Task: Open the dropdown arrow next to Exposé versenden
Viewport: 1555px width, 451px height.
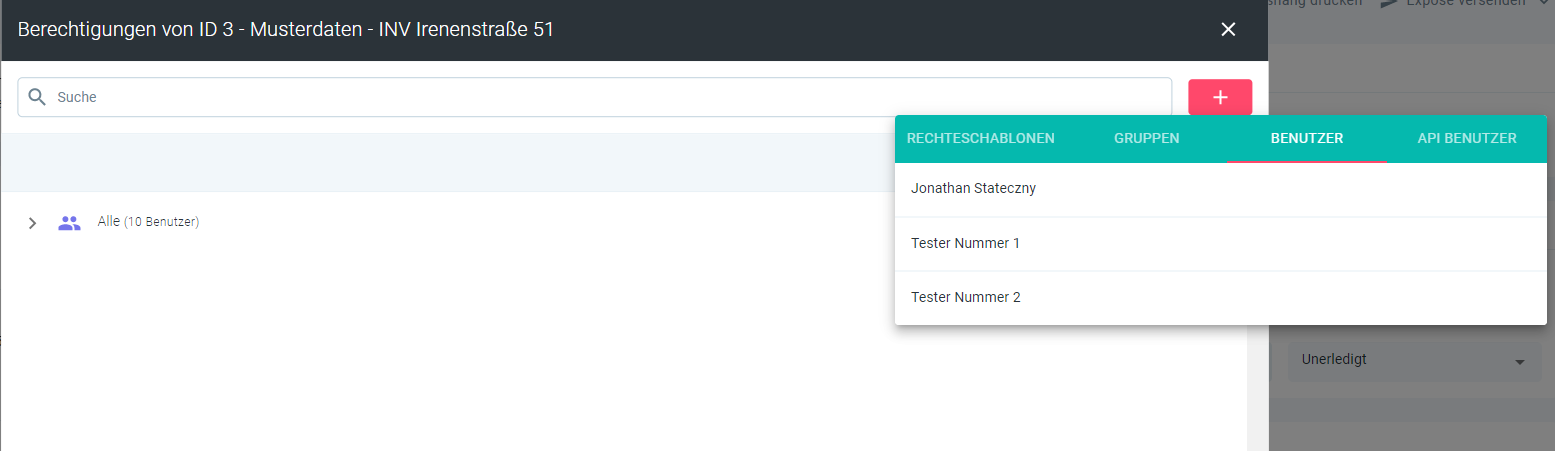Action: click(x=1546, y=4)
